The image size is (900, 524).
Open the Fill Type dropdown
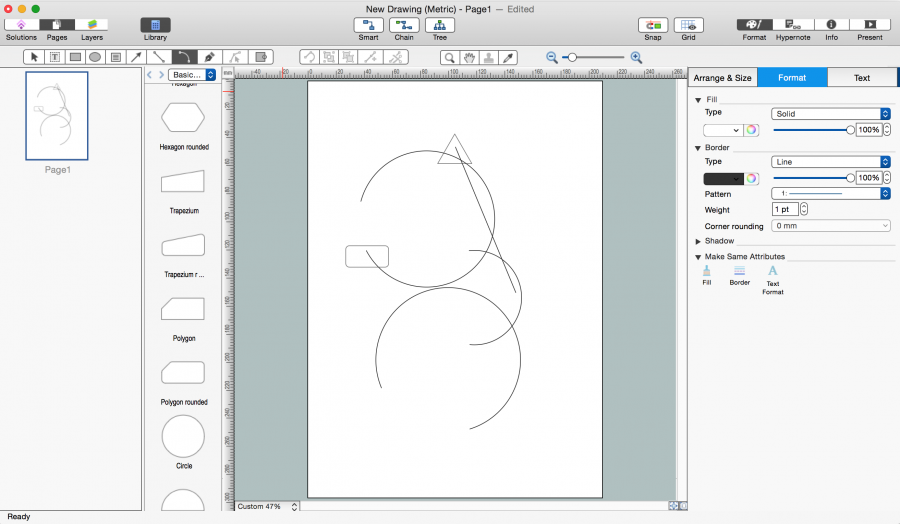coord(830,114)
